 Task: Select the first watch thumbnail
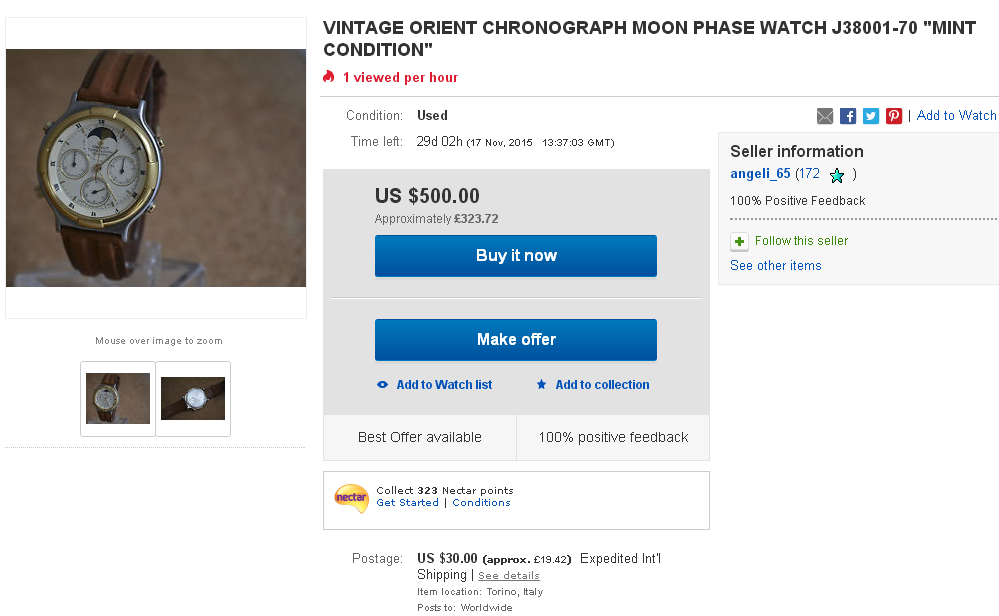118,398
